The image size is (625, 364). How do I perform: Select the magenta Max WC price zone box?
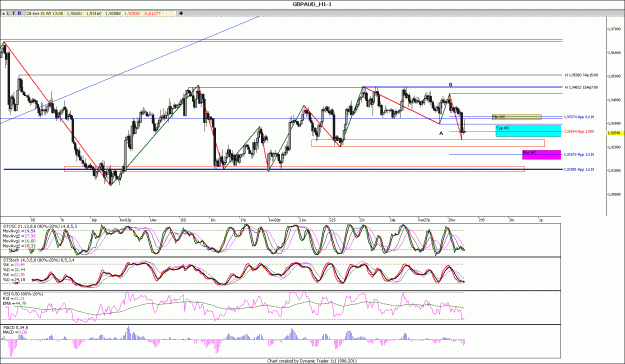(x=541, y=155)
